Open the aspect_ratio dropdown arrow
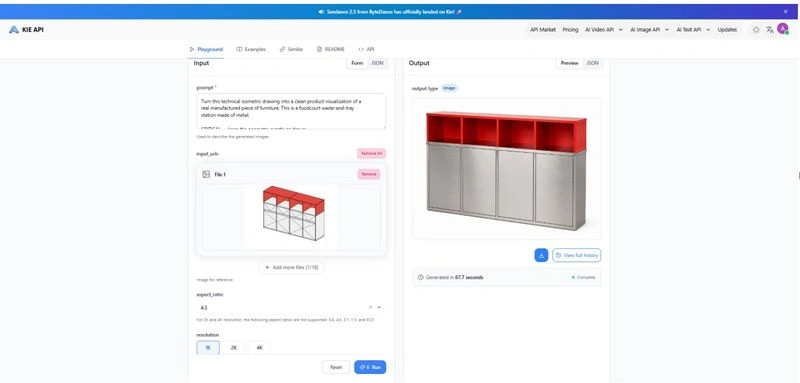 [x=379, y=308]
